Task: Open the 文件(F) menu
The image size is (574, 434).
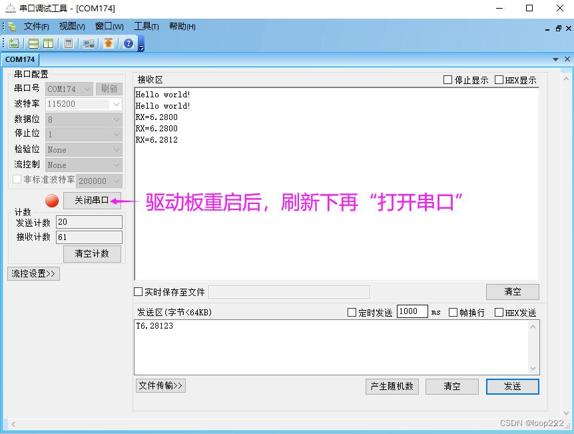Action: coord(36,26)
